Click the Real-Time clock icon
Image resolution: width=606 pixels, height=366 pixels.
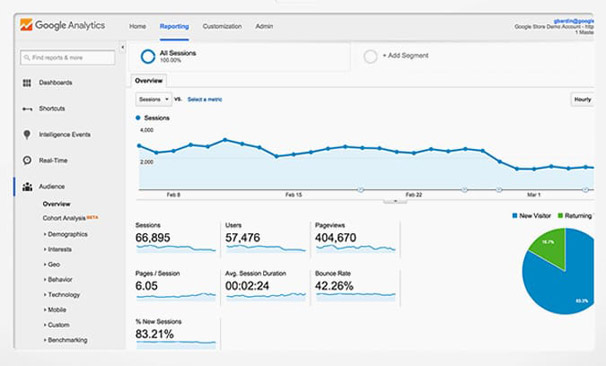click(27, 160)
